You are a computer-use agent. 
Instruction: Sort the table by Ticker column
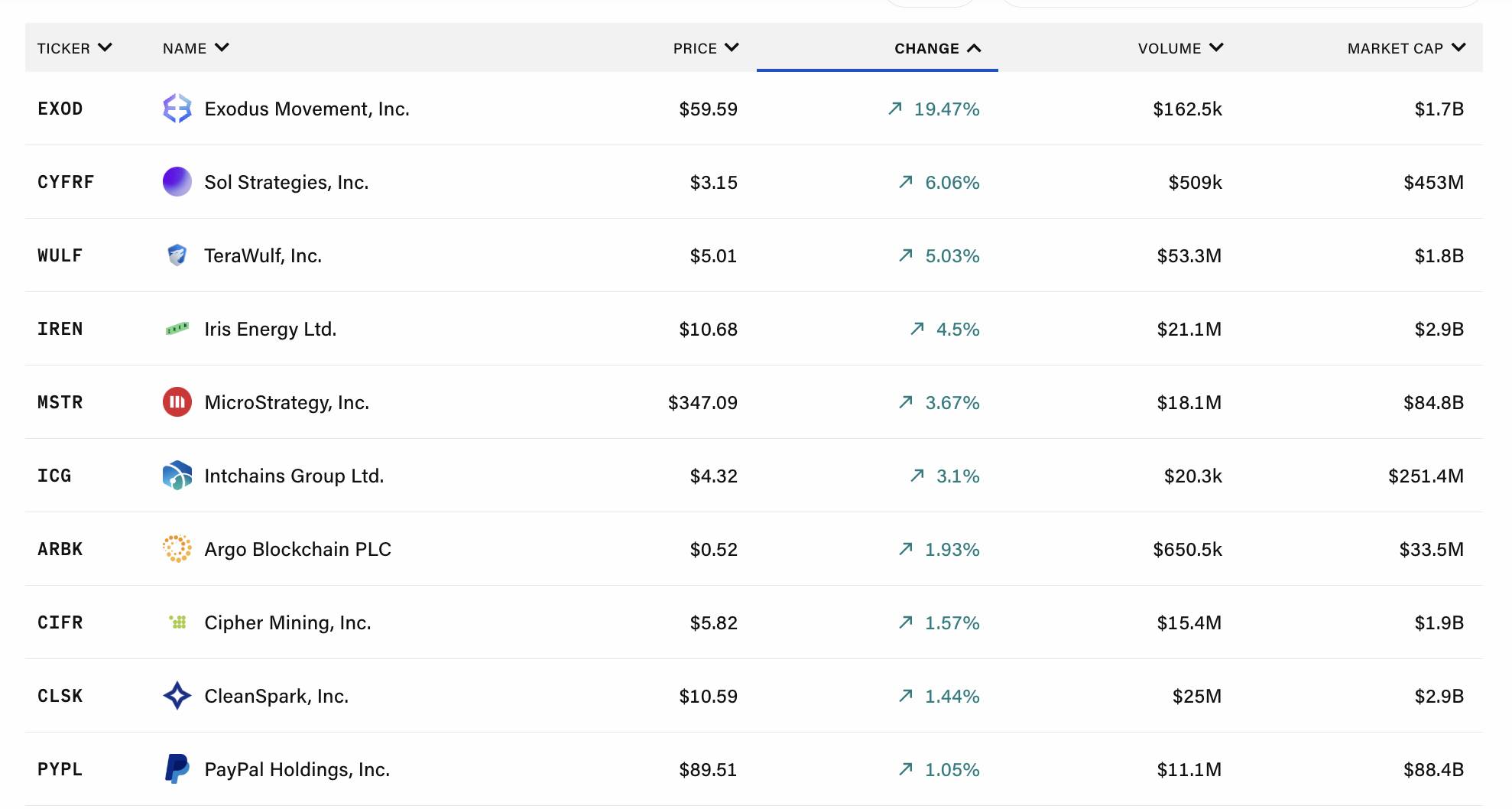75,48
